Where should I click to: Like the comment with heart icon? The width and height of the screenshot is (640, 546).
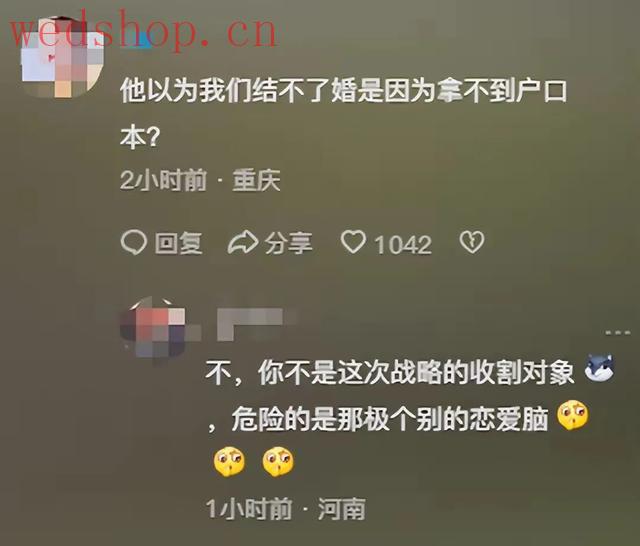pyautogui.click(x=353, y=242)
